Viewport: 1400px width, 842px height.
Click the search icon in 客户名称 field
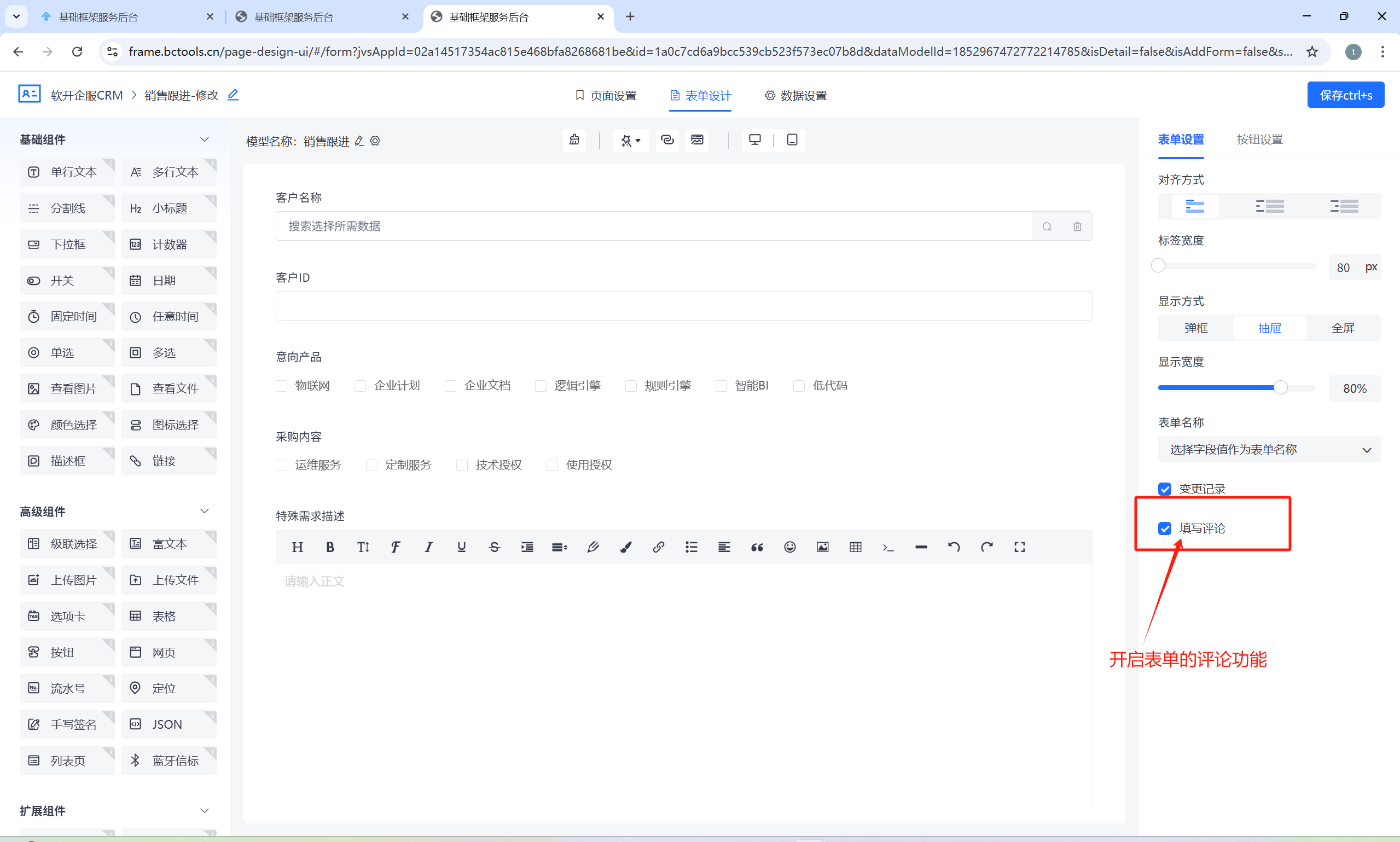[1047, 227]
